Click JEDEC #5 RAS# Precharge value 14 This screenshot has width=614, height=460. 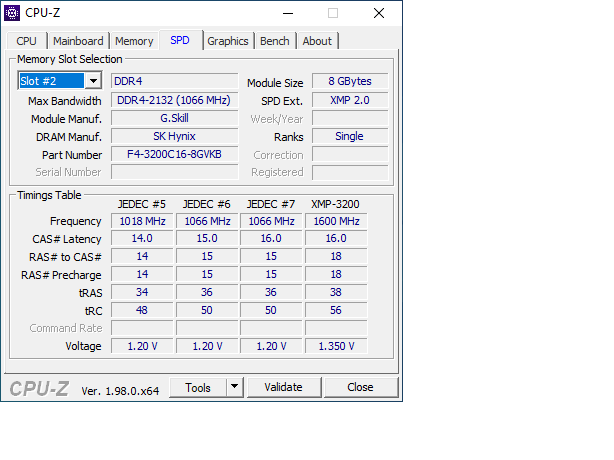(x=142, y=274)
